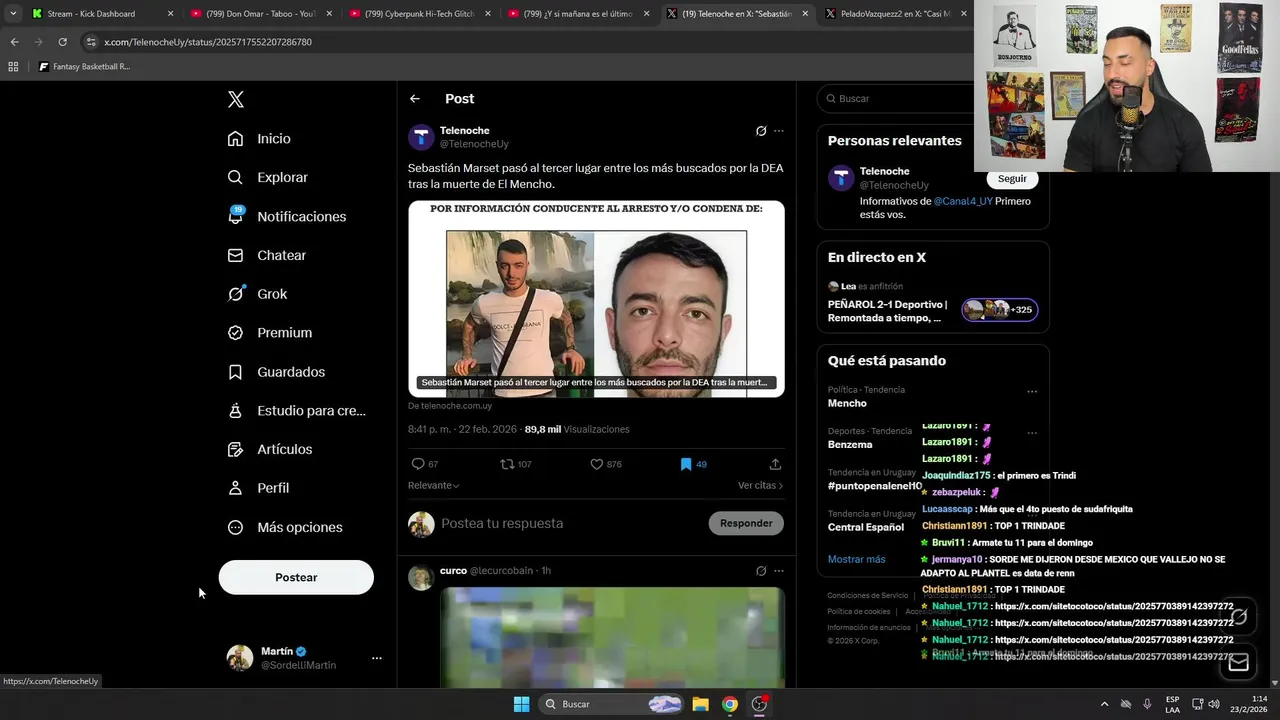Open Explorar search page
This screenshot has height=720, width=1280.
[267, 177]
